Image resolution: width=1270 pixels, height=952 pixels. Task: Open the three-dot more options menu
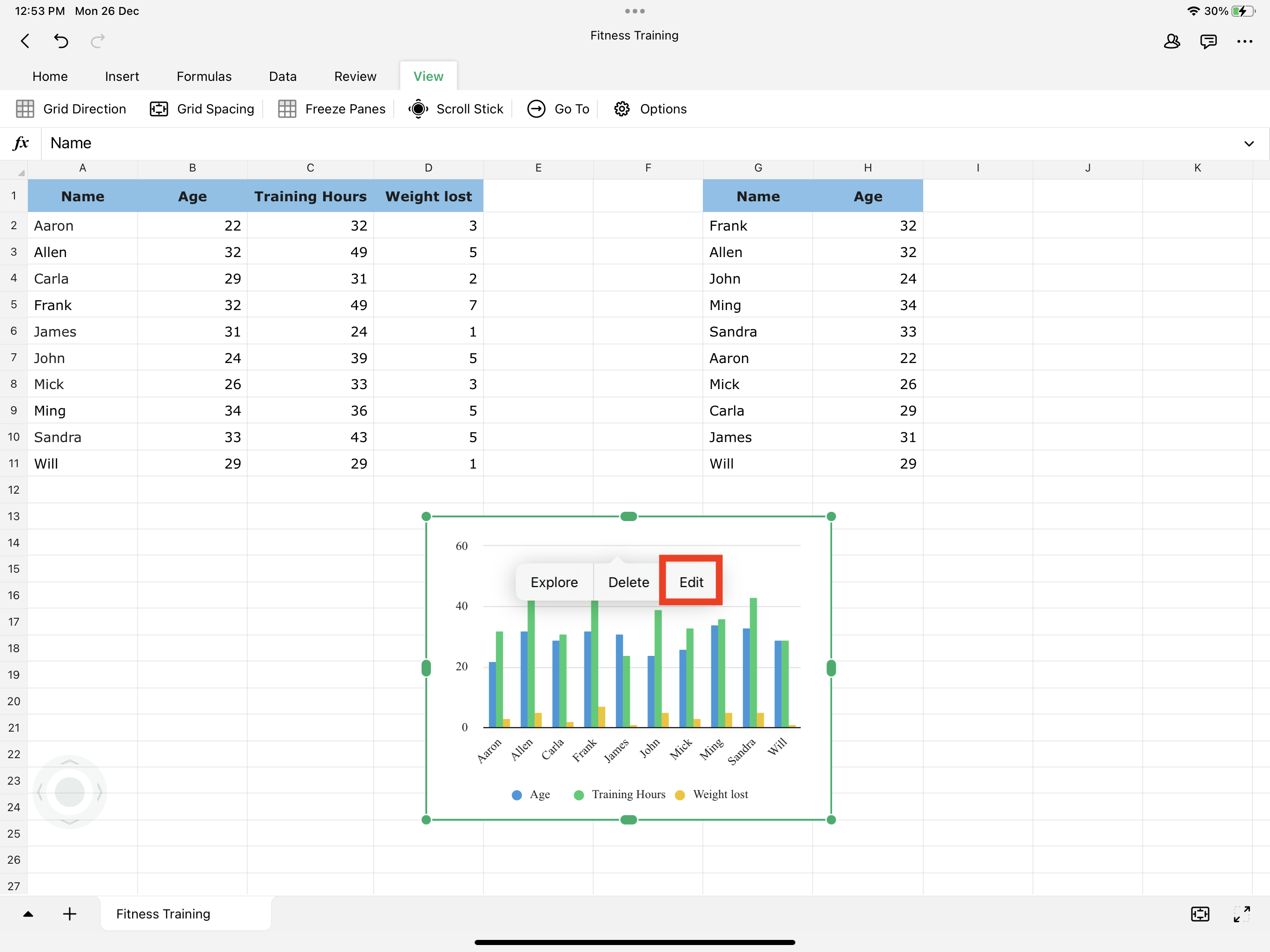point(1245,41)
